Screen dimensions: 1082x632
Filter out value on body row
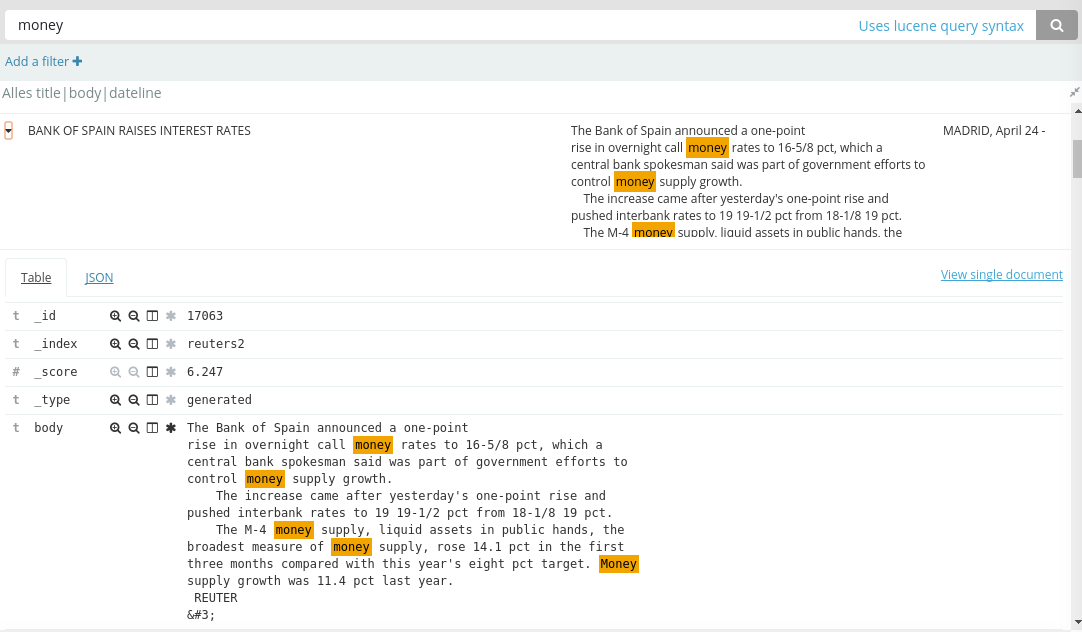(x=134, y=428)
